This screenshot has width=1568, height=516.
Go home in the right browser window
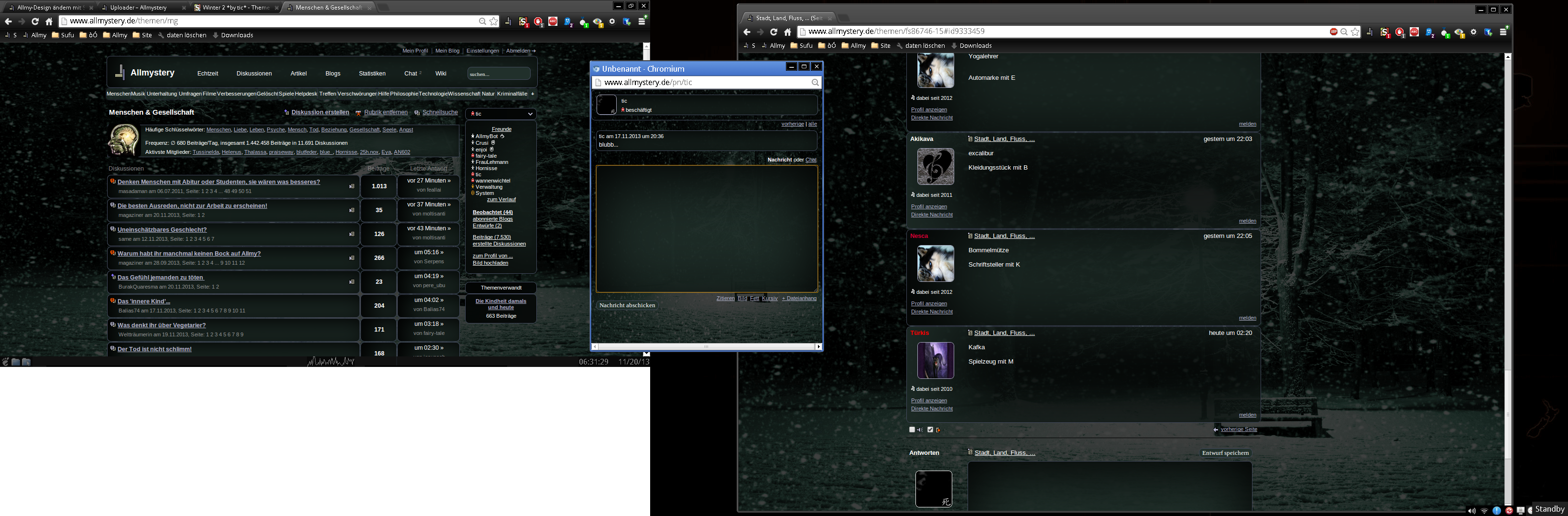788,32
